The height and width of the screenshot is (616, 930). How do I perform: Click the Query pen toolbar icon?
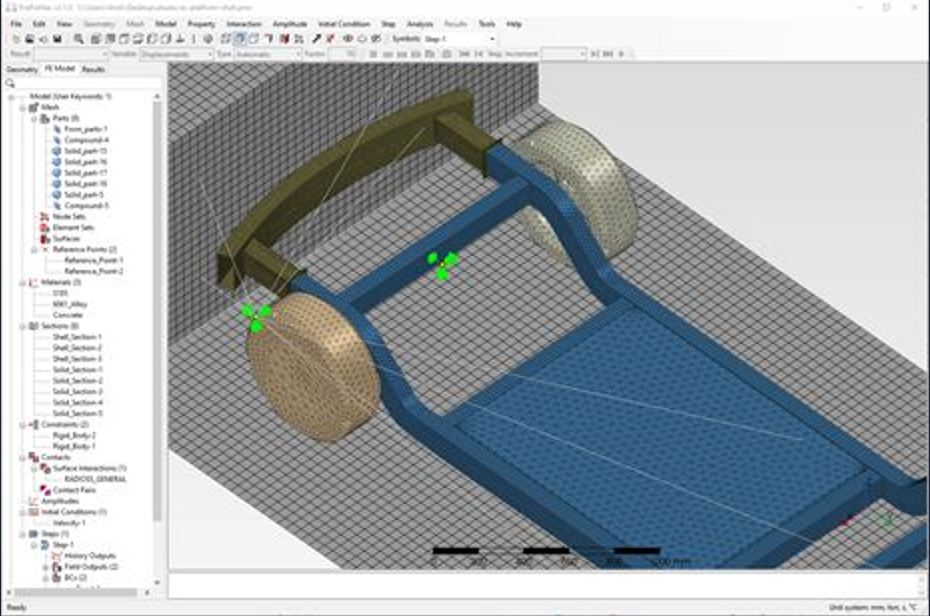pos(317,39)
